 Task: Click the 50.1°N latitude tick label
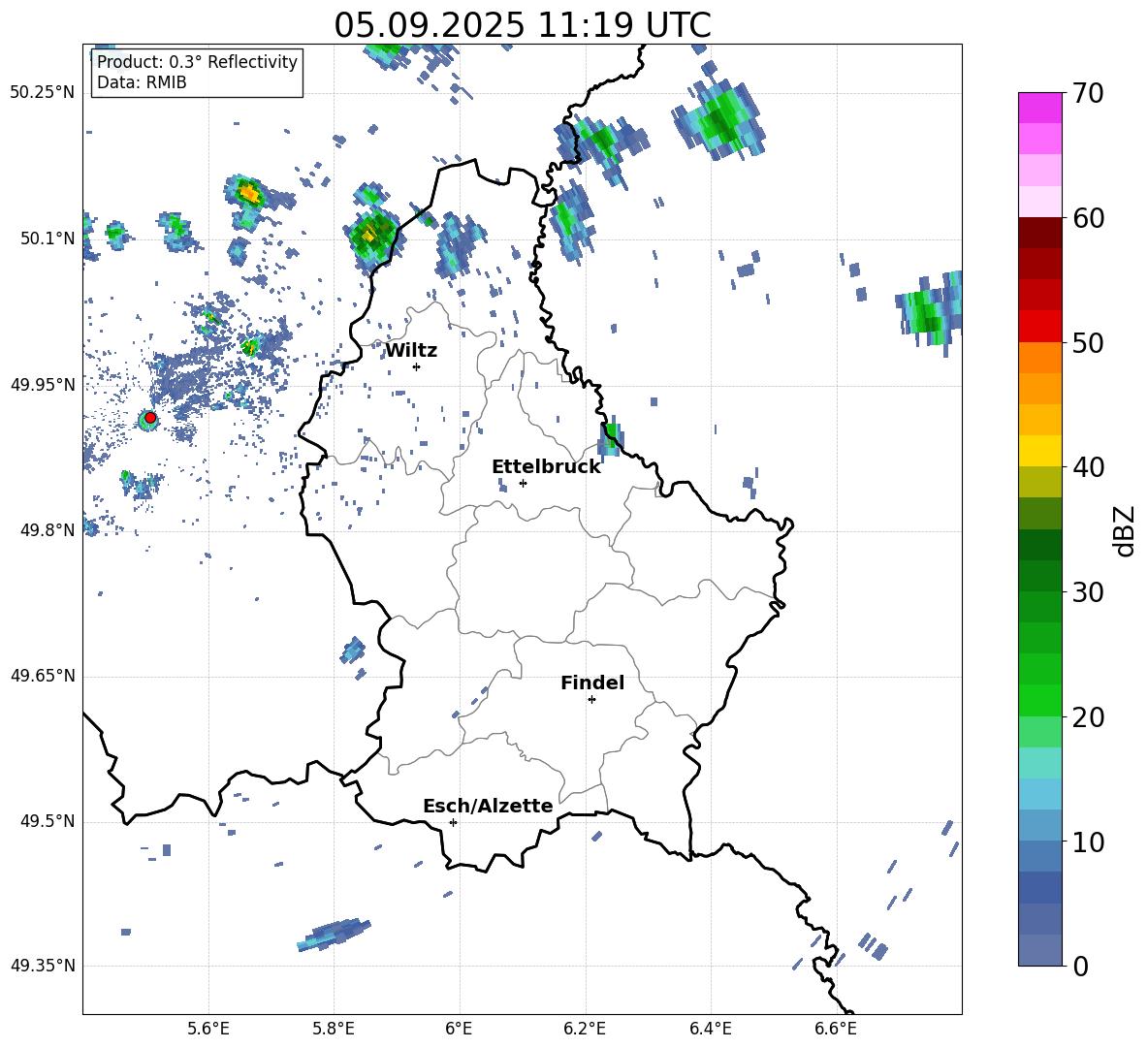[x=48, y=238]
